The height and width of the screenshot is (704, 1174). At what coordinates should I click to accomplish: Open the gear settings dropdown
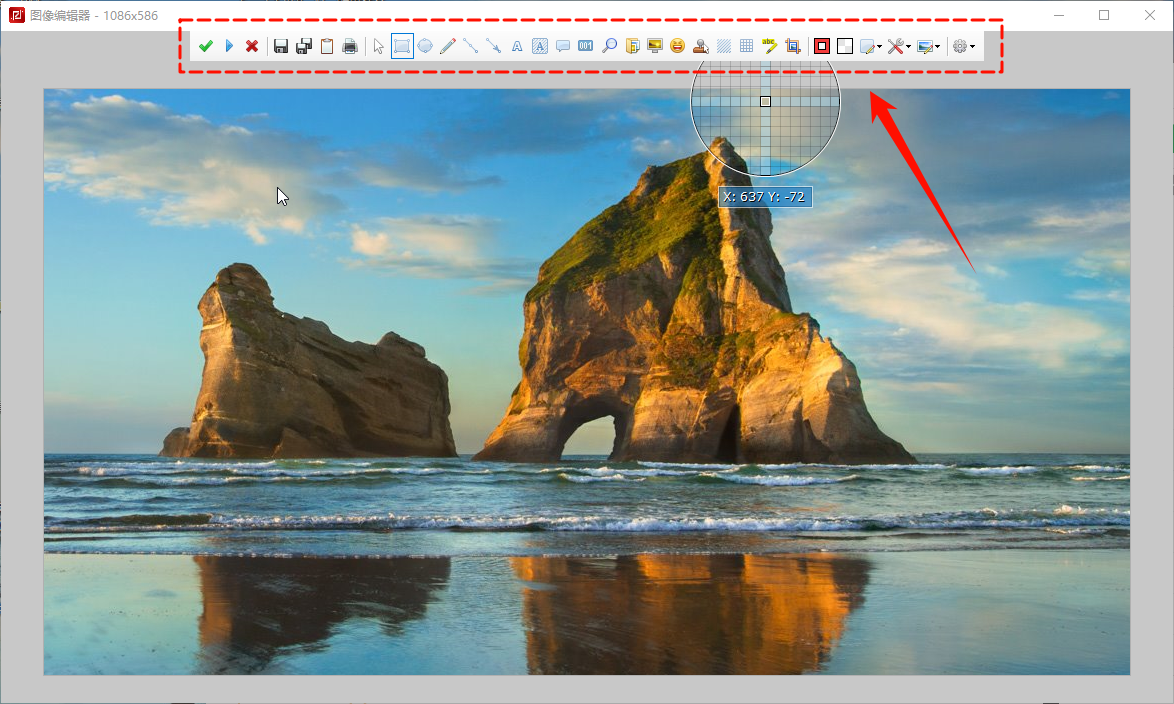(964, 46)
